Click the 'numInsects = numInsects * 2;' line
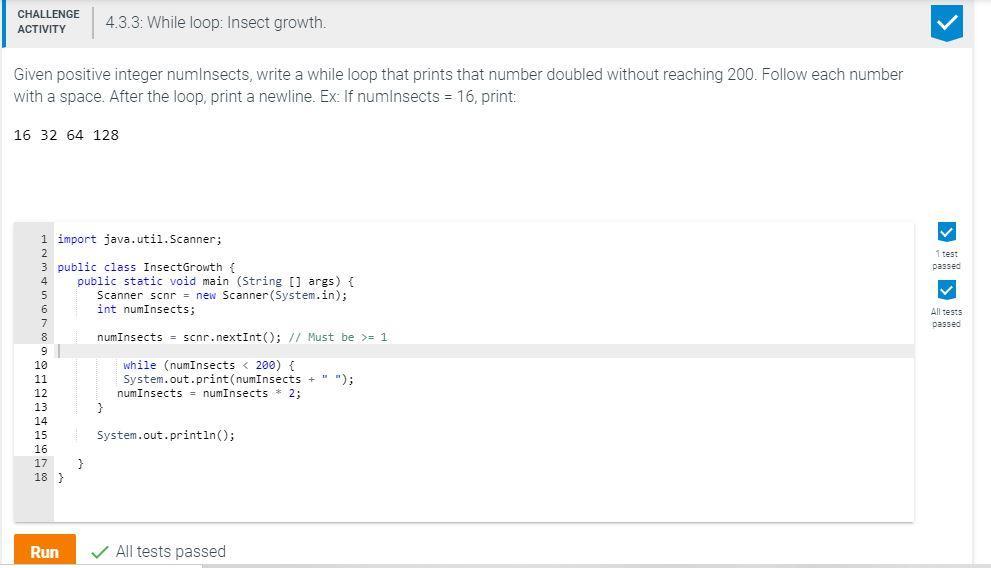The image size is (991, 568). [x=209, y=393]
